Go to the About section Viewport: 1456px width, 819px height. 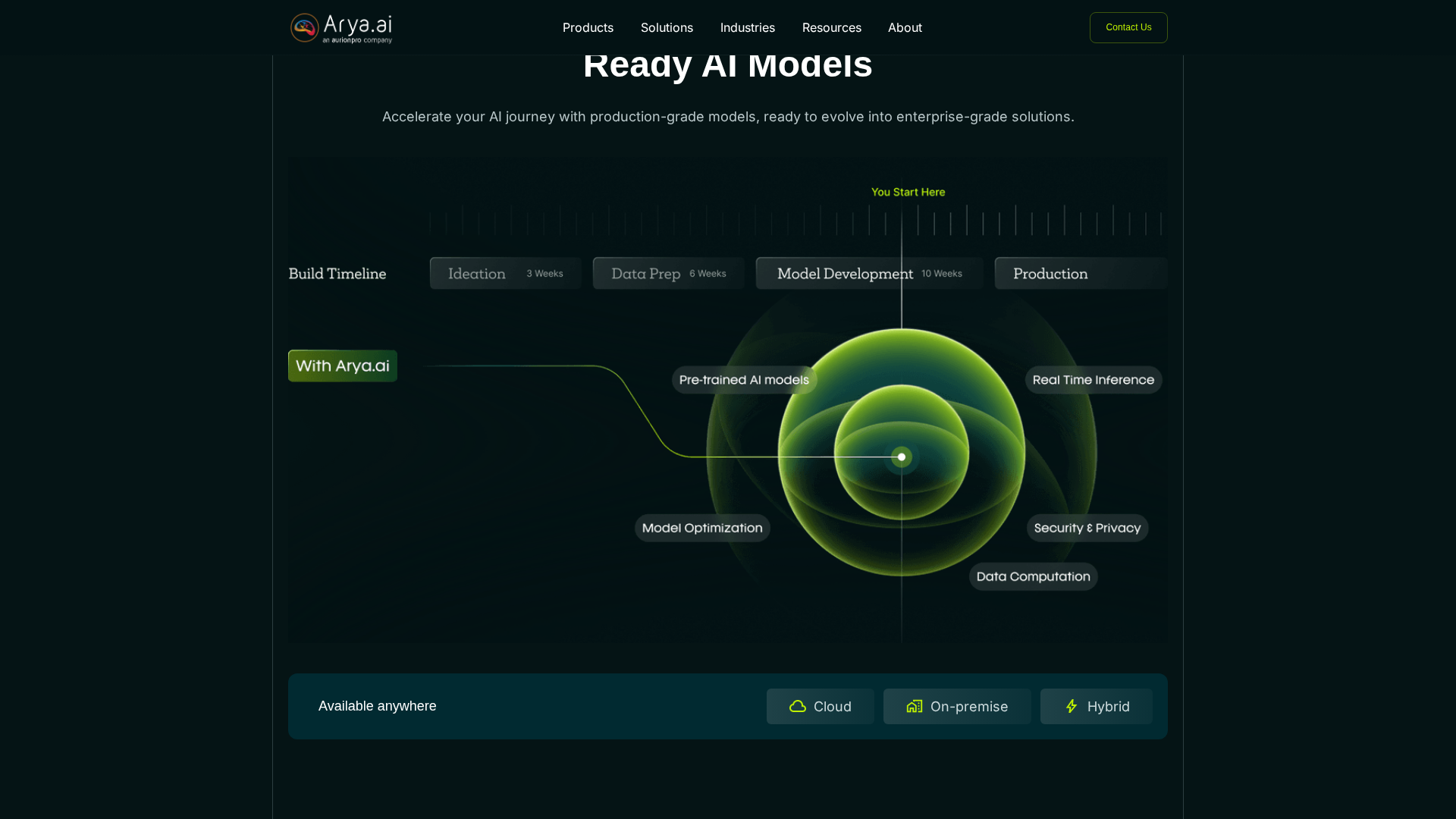(905, 27)
